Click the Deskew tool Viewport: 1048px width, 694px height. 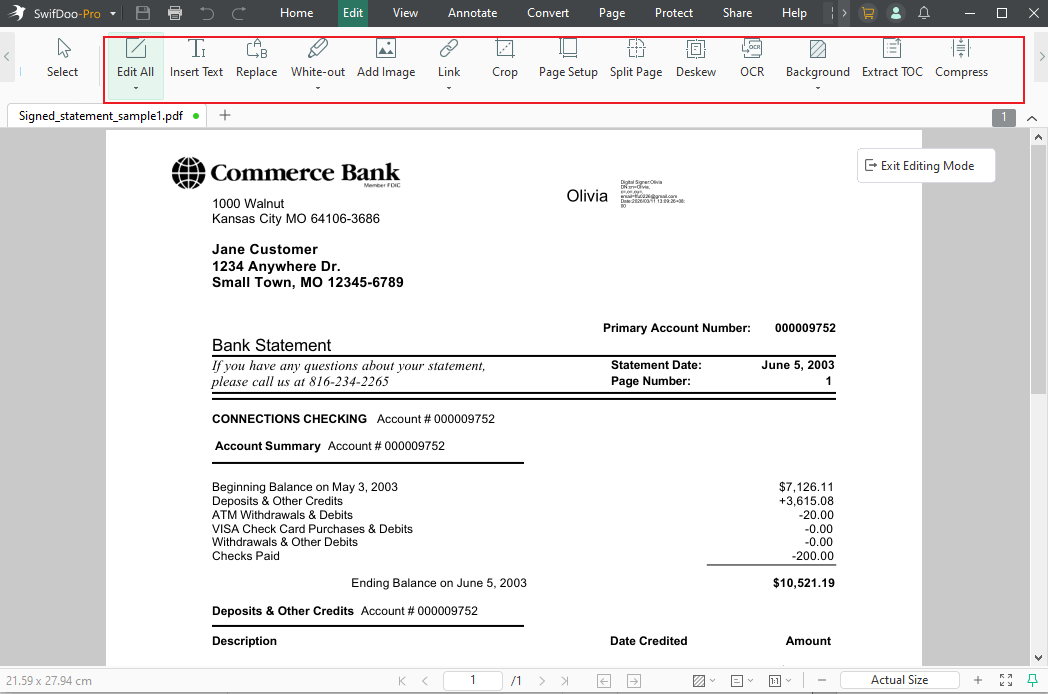pyautogui.click(x=696, y=58)
